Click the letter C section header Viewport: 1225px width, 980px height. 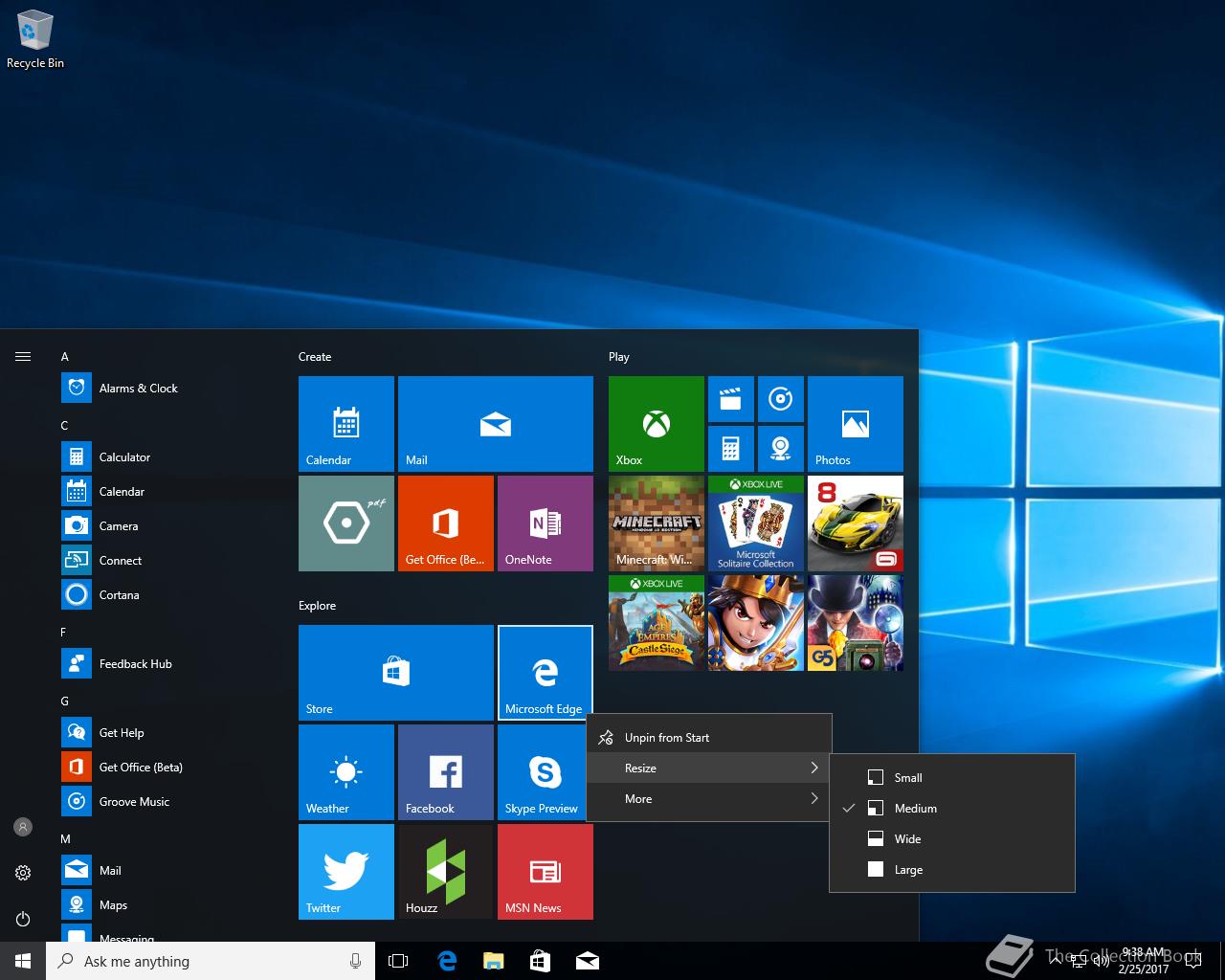coord(64,426)
